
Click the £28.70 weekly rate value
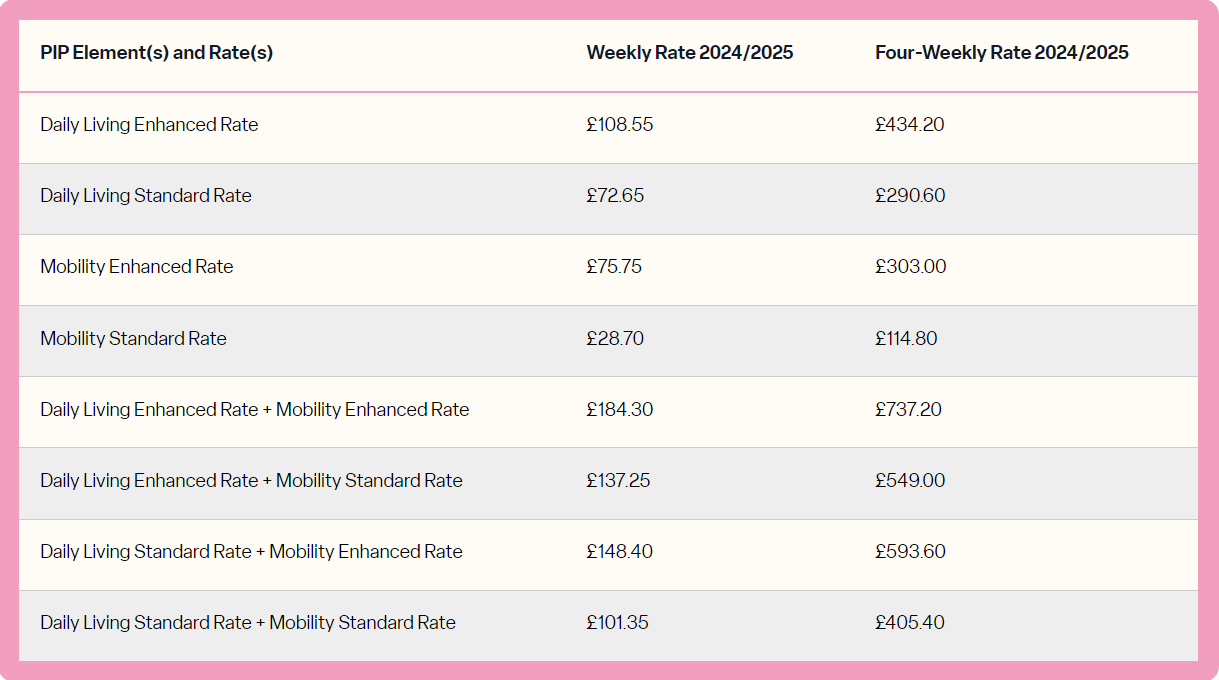pyautogui.click(x=616, y=339)
